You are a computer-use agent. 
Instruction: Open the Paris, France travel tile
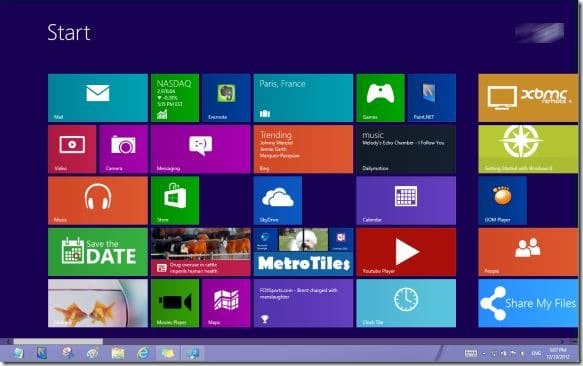pos(303,98)
